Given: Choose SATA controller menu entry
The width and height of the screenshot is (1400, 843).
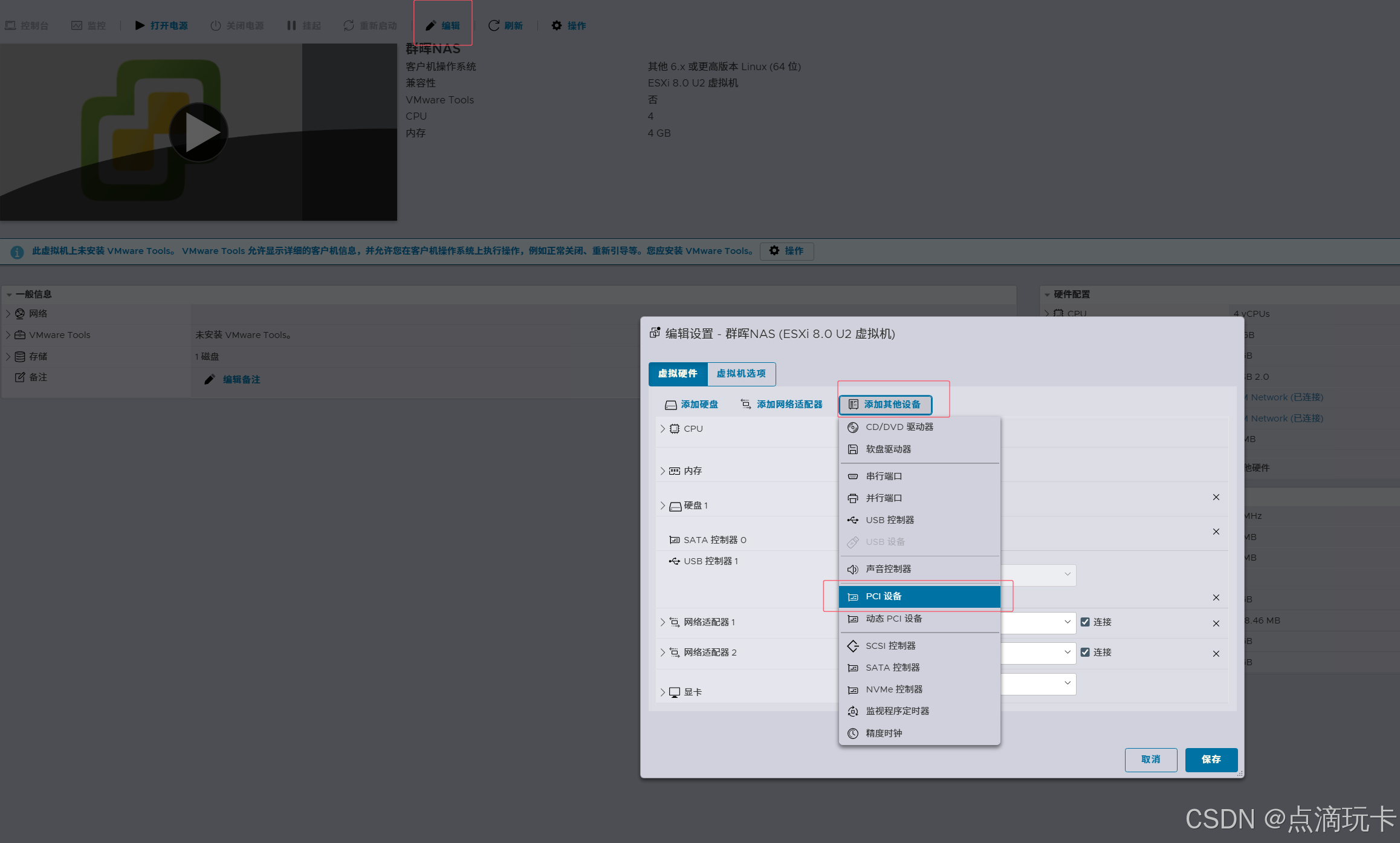Looking at the screenshot, I should pos(892,668).
